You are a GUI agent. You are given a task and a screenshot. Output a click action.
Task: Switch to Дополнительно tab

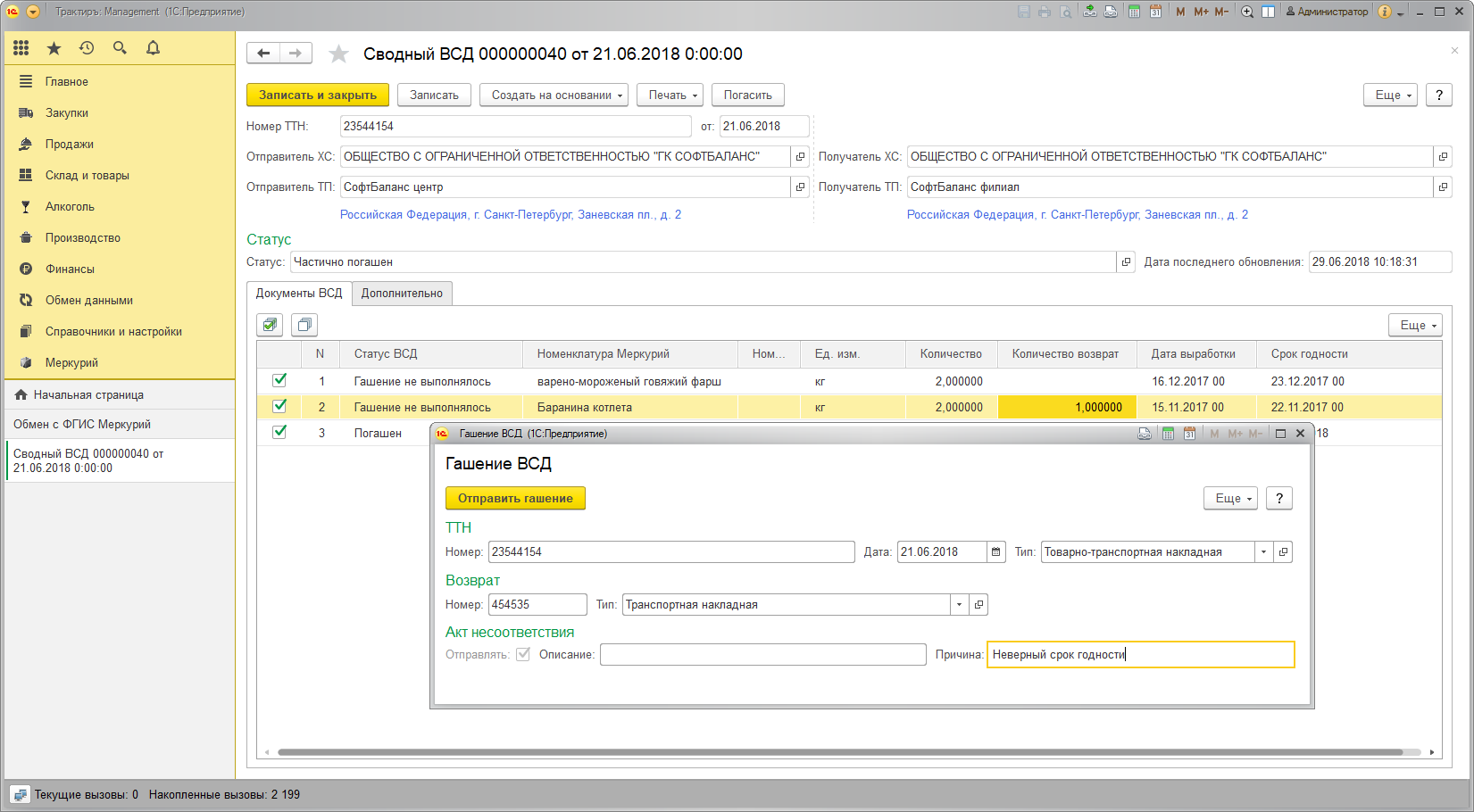pos(402,293)
